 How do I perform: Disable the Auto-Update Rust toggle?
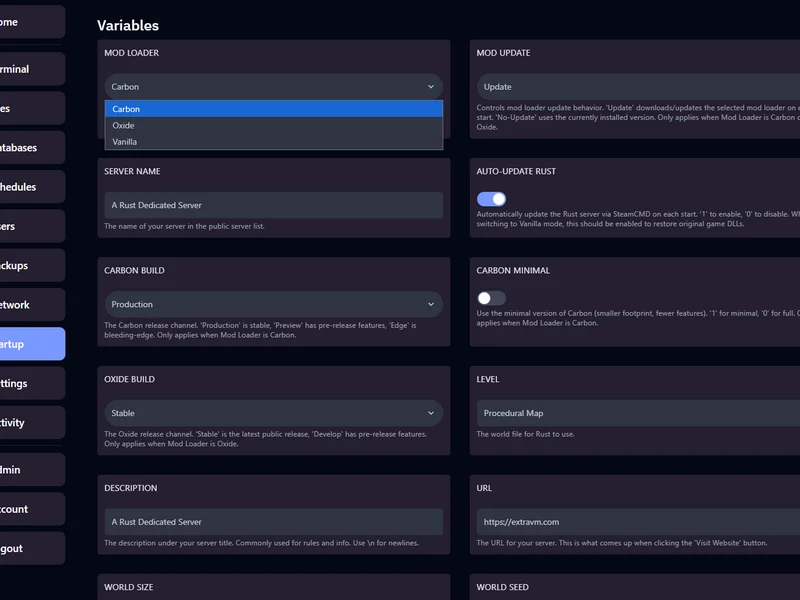click(491, 199)
